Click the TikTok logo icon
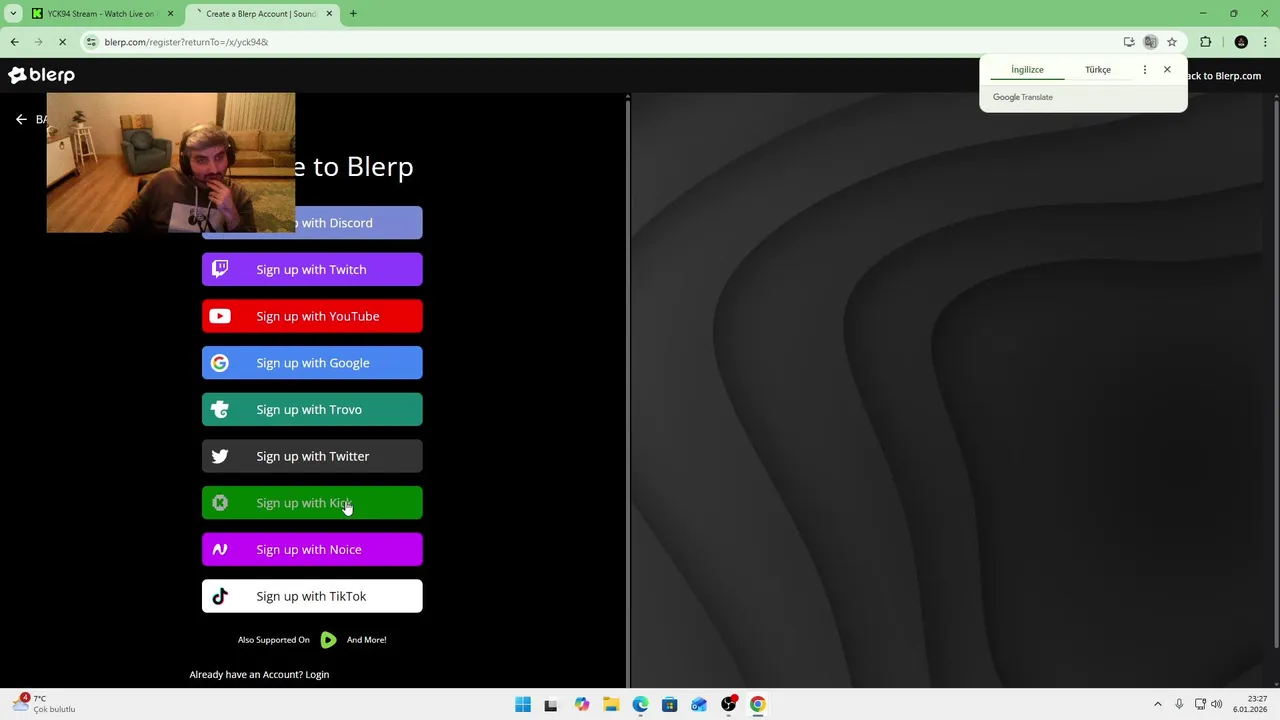Screen dimensions: 1280x720 point(220,596)
